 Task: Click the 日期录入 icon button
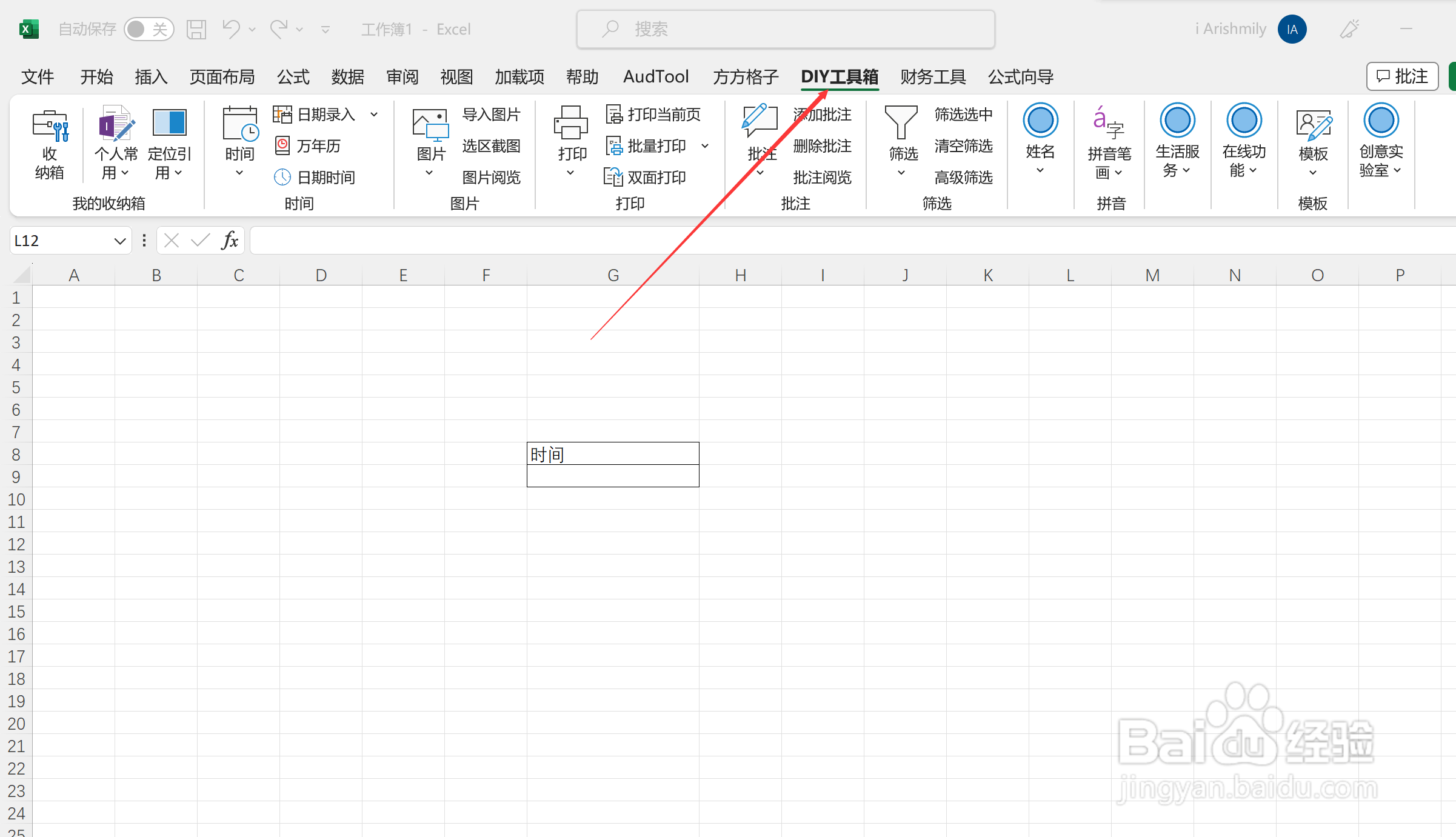[282, 114]
